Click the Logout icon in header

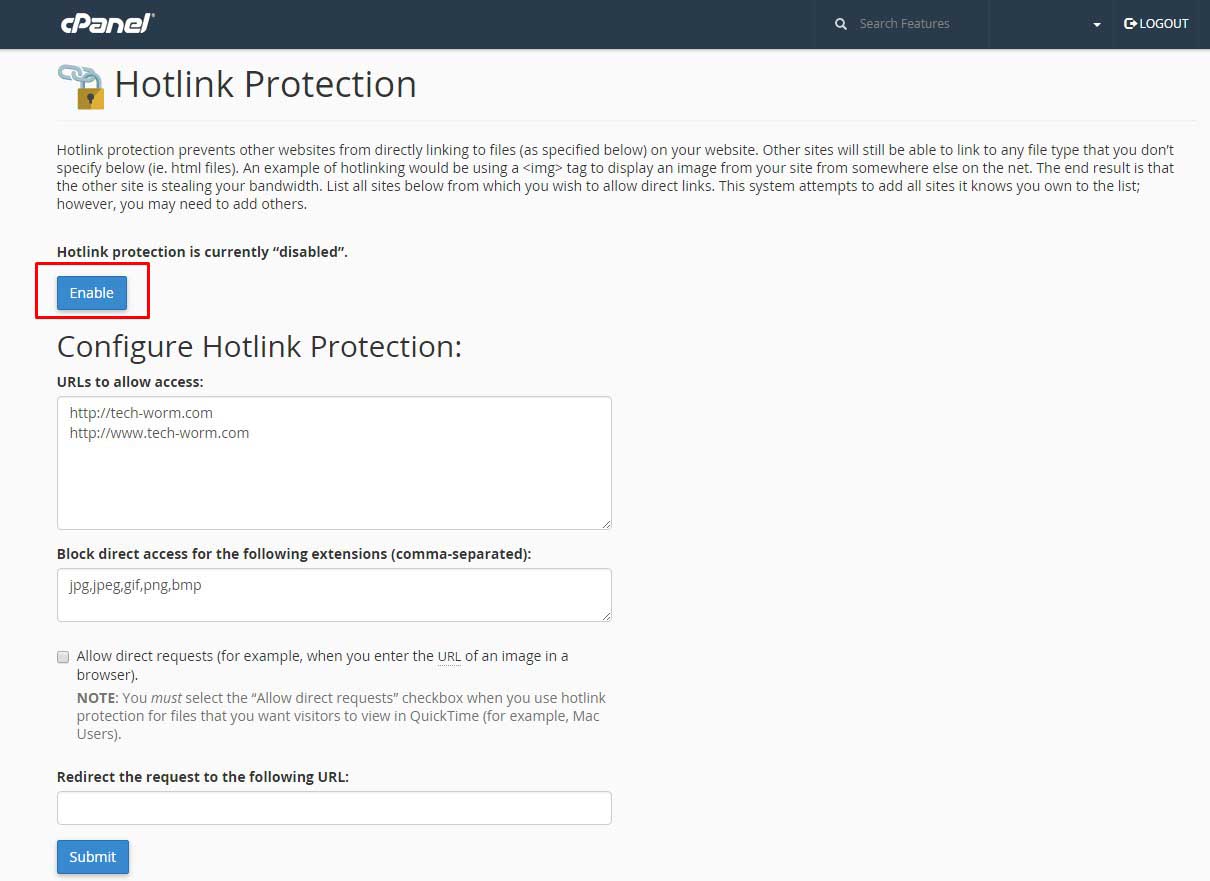click(1131, 24)
